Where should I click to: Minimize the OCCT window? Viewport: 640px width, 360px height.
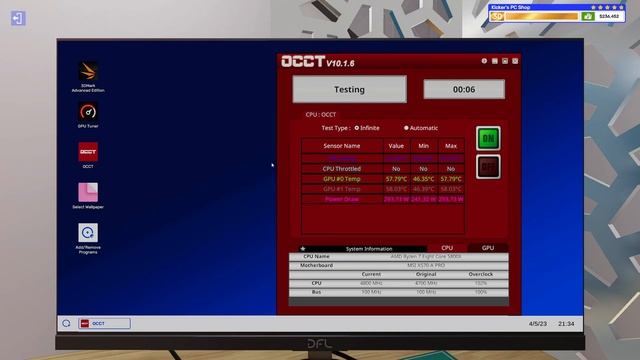pyautogui.click(x=495, y=61)
